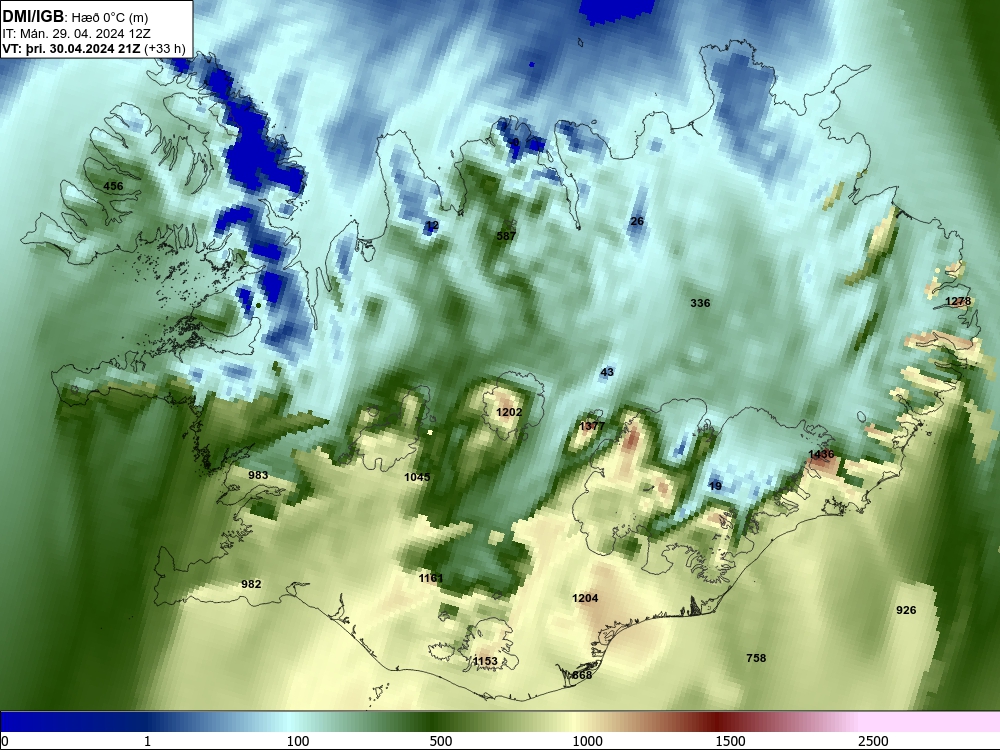Click the map label 12
The height and width of the screenshot is (750, 1000).
point(432,225)
